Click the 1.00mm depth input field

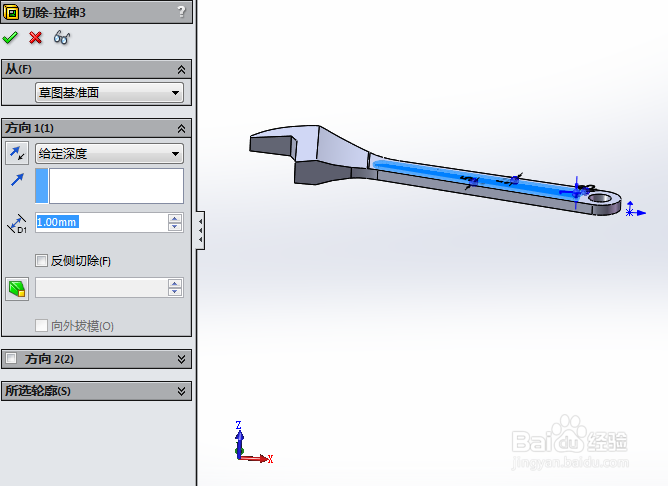pyautogui.click(x=101, y=222)
